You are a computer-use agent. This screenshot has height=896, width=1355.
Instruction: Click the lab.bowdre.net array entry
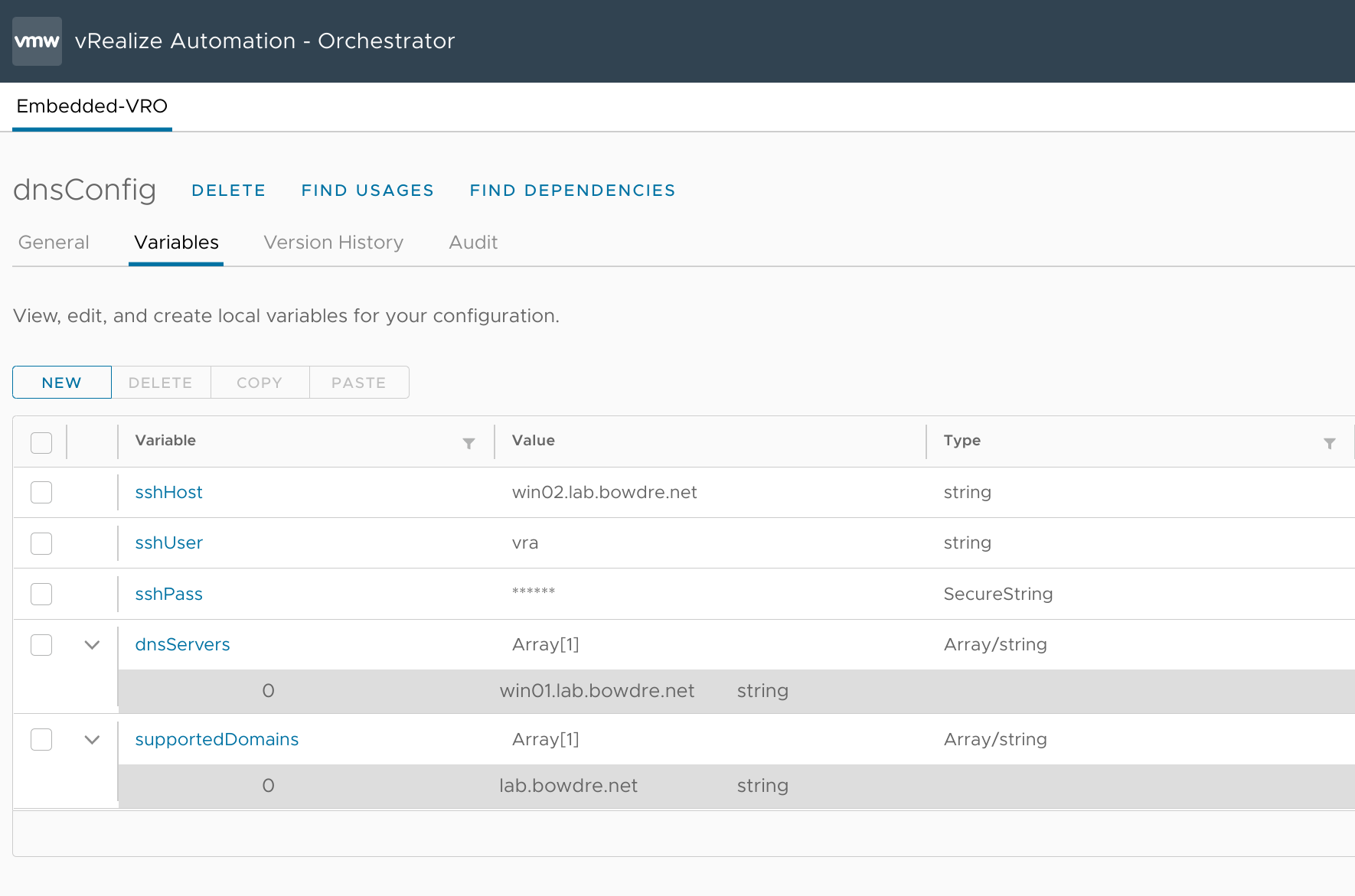tap(568, 785)
